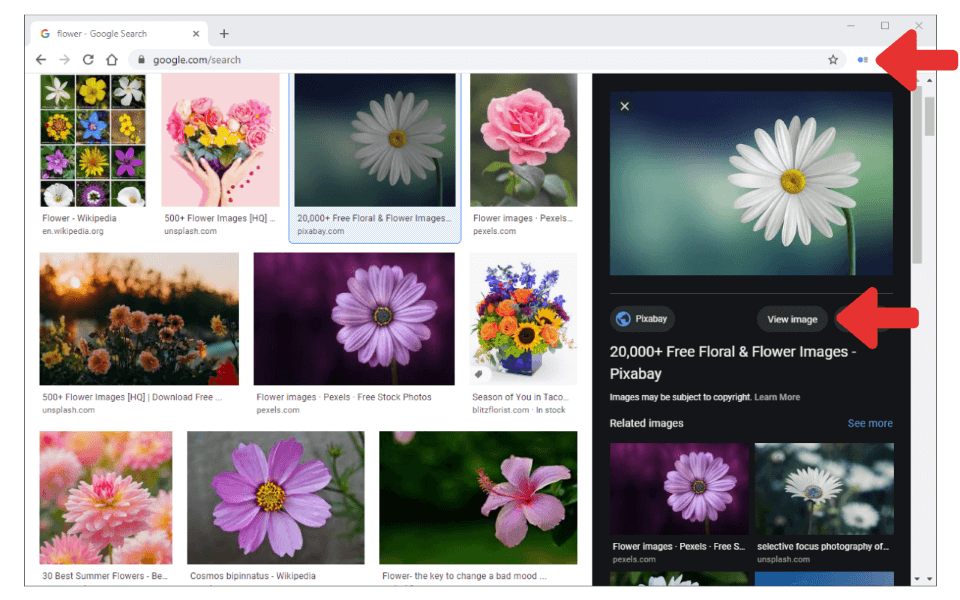Open the large white daisy preview image

point(751,183)
